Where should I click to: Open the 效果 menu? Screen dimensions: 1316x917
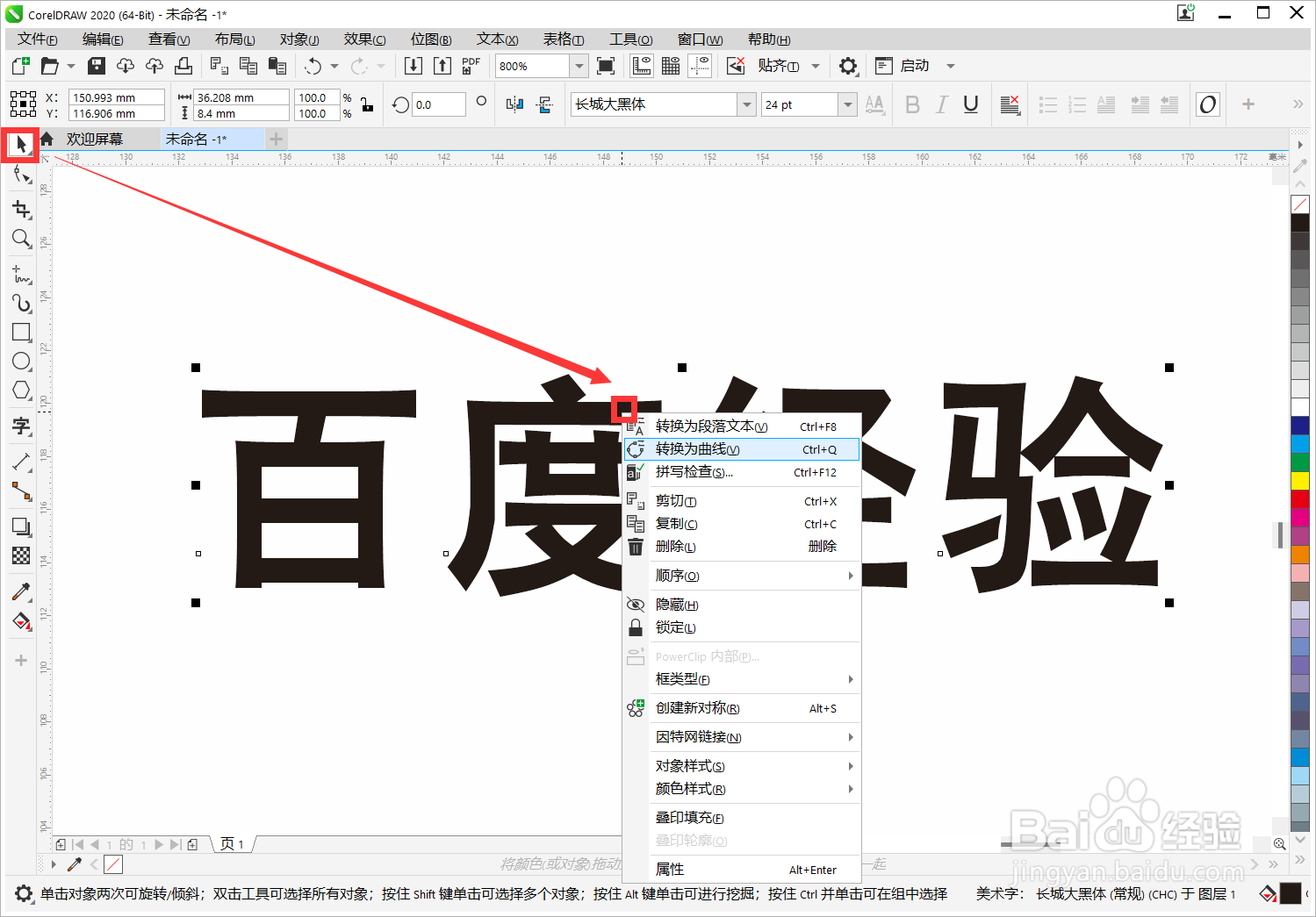pos(364,39)
